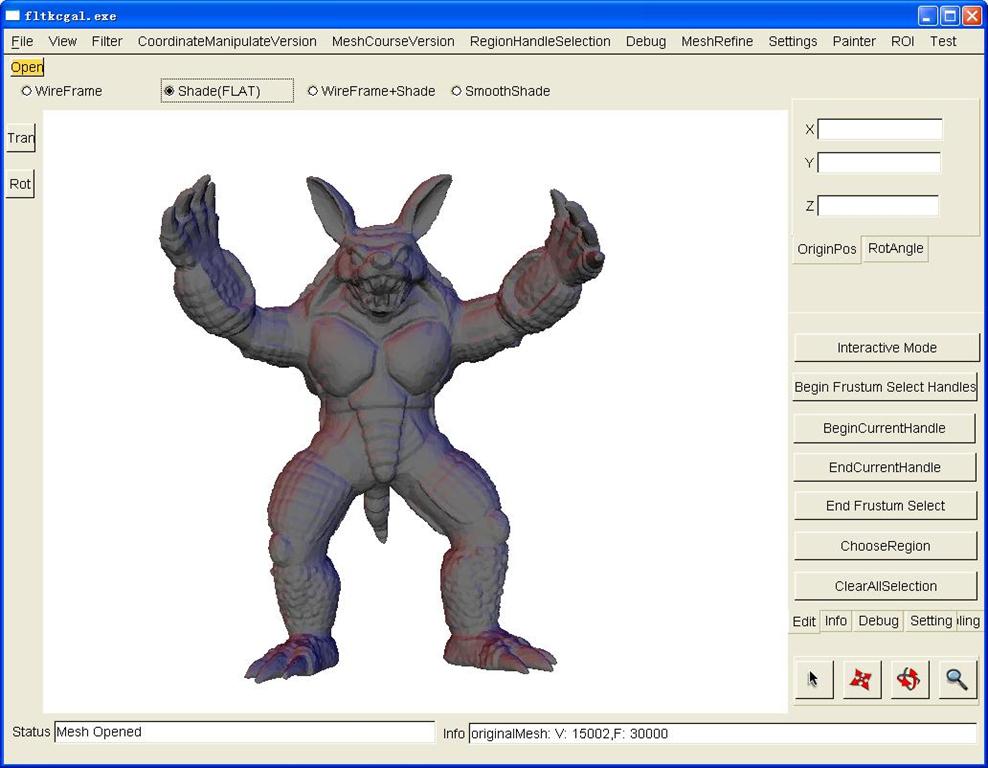
Task: Open RegionHandleSelection menu
Action: [540, 42]
